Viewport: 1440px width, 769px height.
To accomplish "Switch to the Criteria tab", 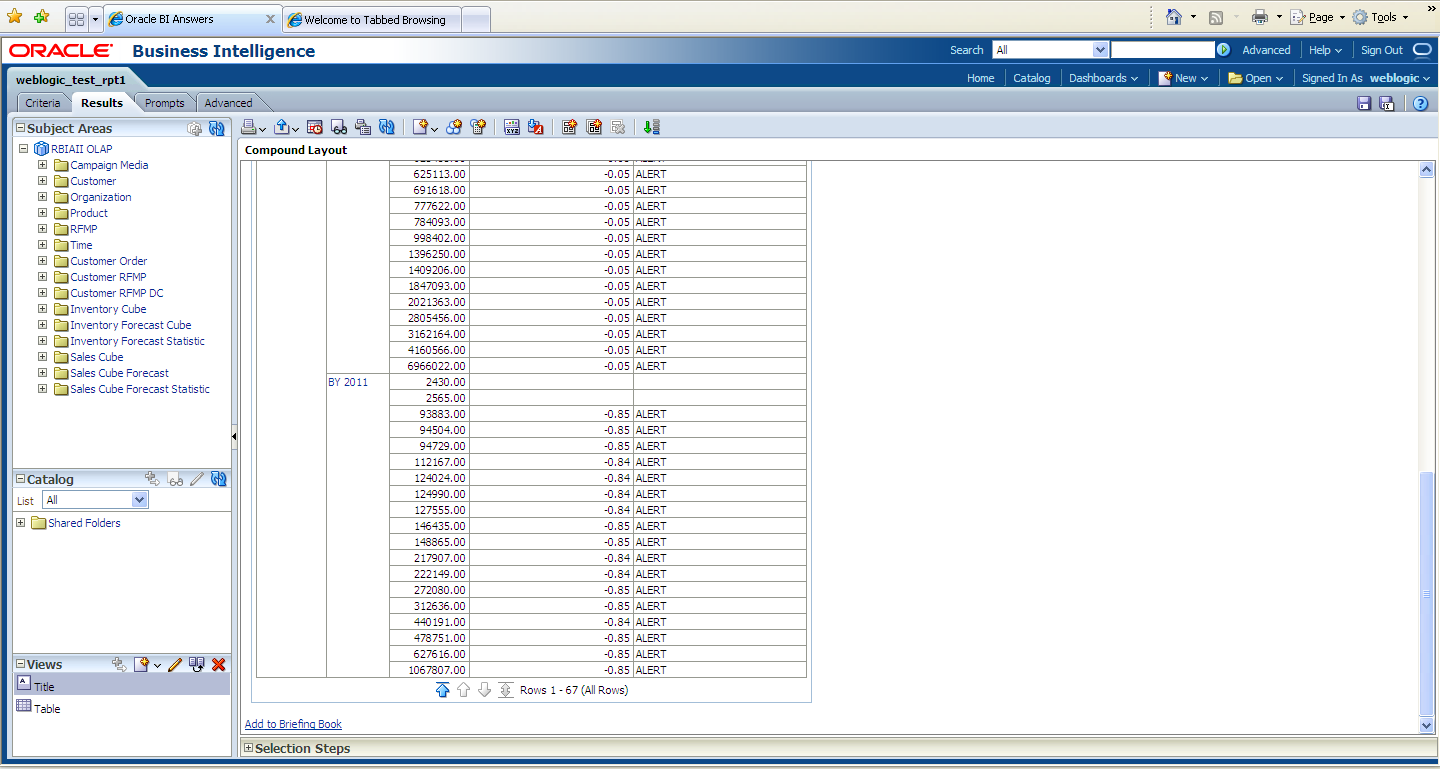I will pyautogui.click(x=43, y=103).
